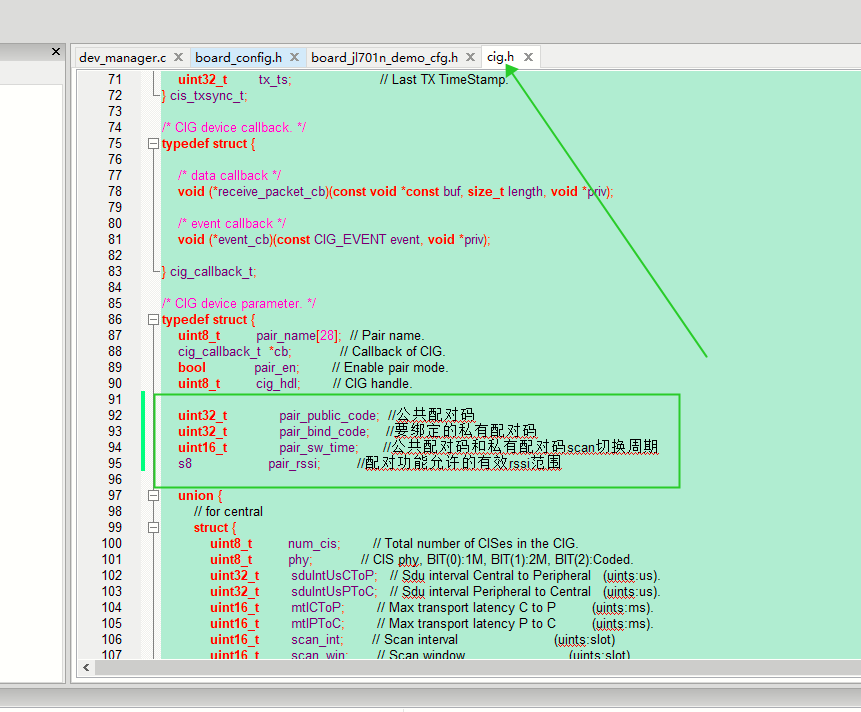
Task: Collapse the typedef struct fold at line 75
Action: [x=153, y=144]
